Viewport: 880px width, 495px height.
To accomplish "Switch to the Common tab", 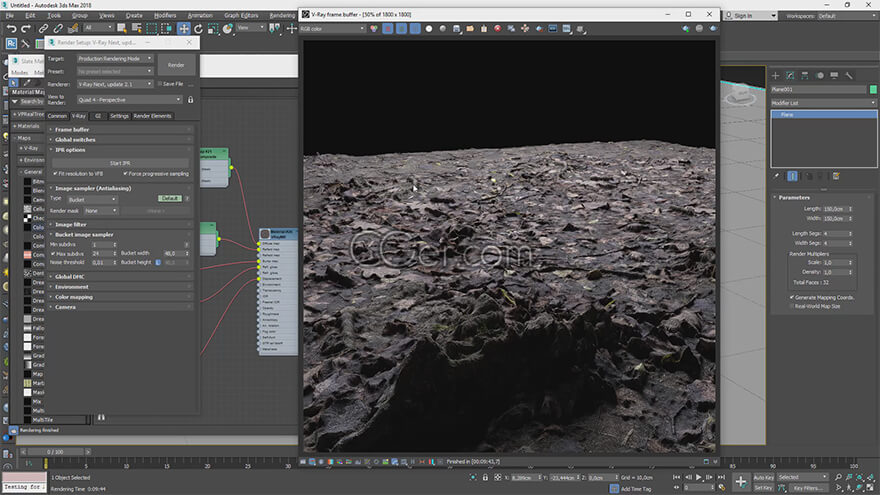I will (x=57, y=116).
